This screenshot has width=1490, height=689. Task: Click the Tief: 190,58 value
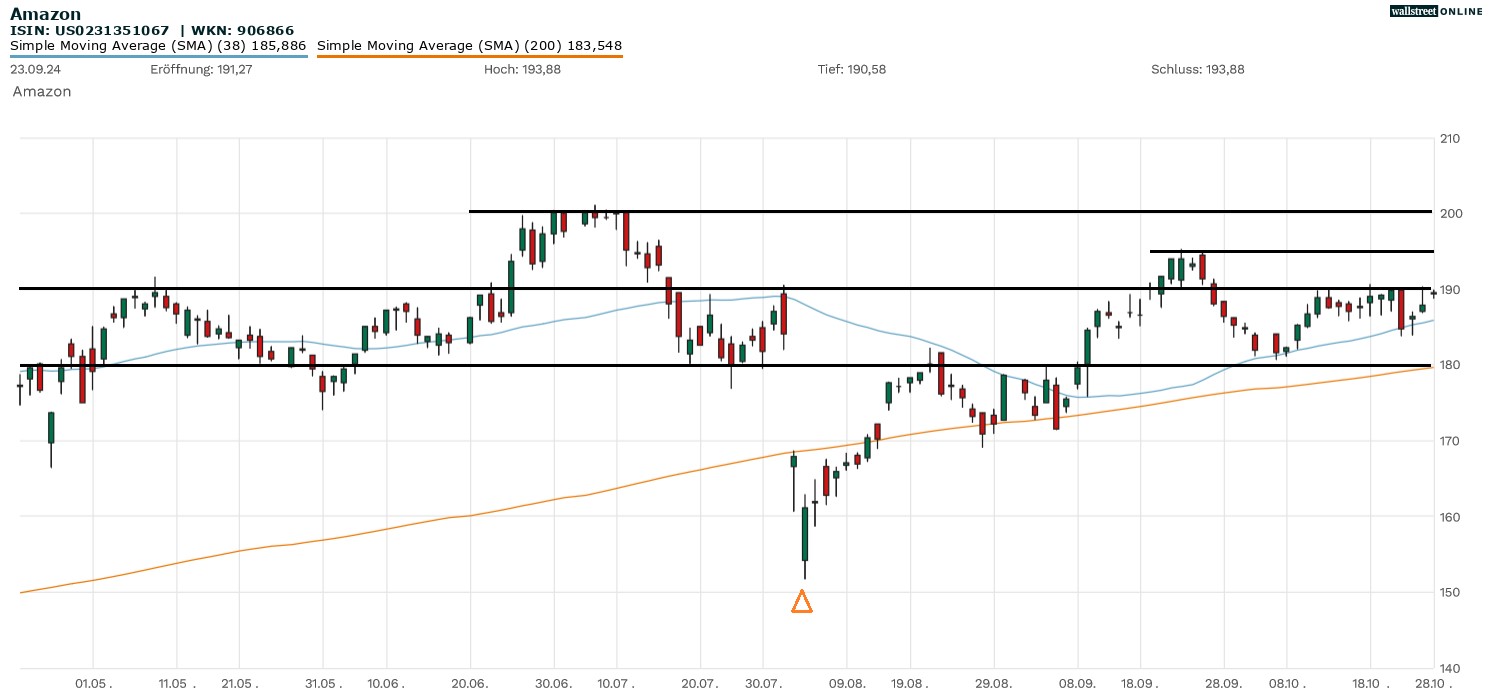coord(852,69)
